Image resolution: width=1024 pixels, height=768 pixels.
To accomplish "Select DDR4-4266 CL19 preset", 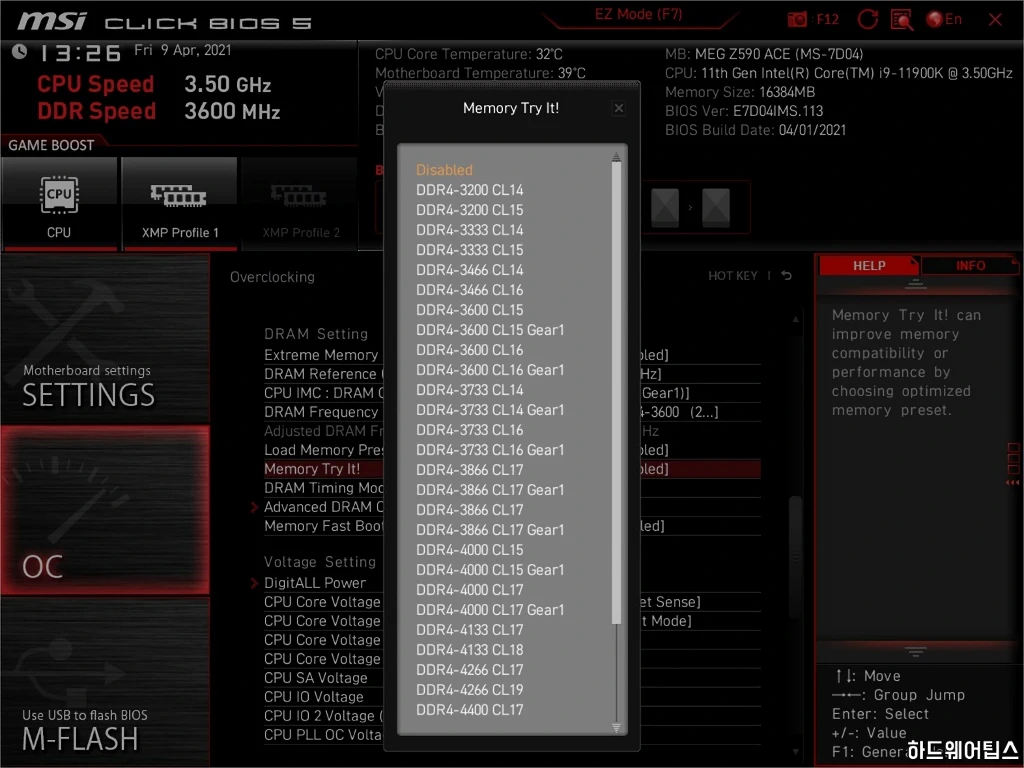I will click(x=470, y=690).
